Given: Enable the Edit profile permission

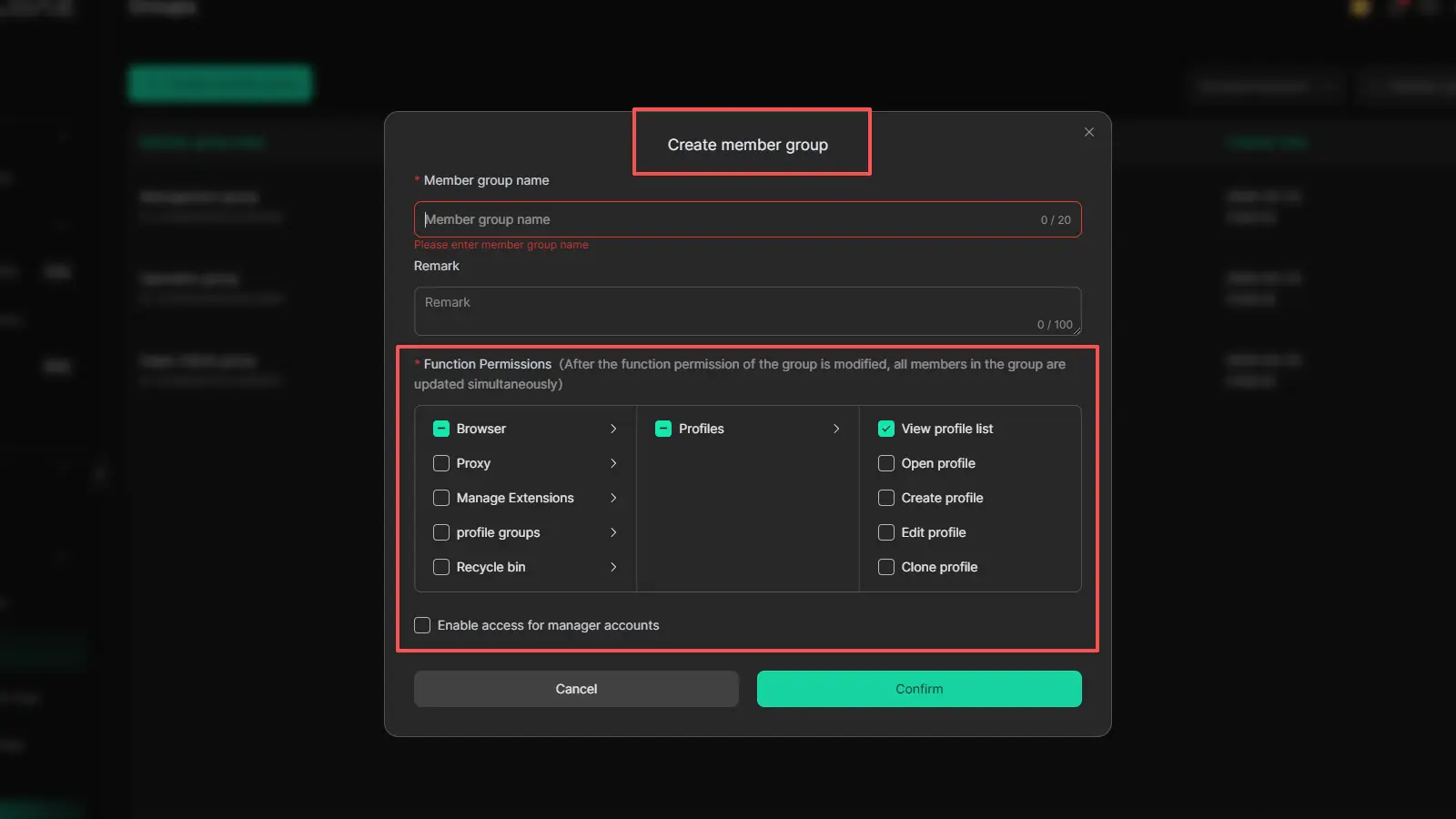Looking at the screenshot, I should (x=885, y=532).
